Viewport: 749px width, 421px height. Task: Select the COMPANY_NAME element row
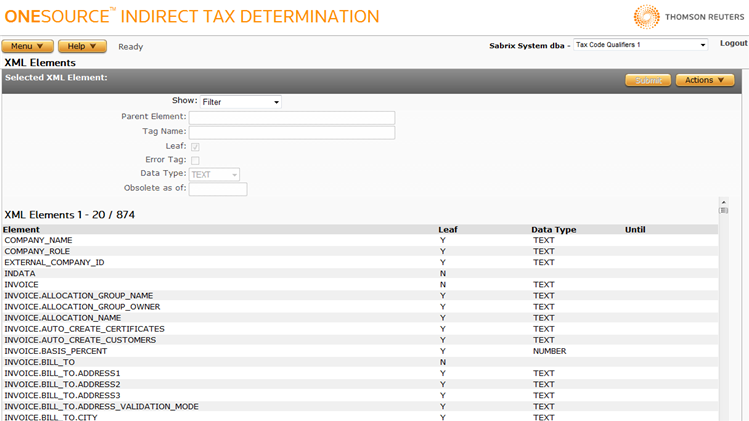click(x=38, y=240)
